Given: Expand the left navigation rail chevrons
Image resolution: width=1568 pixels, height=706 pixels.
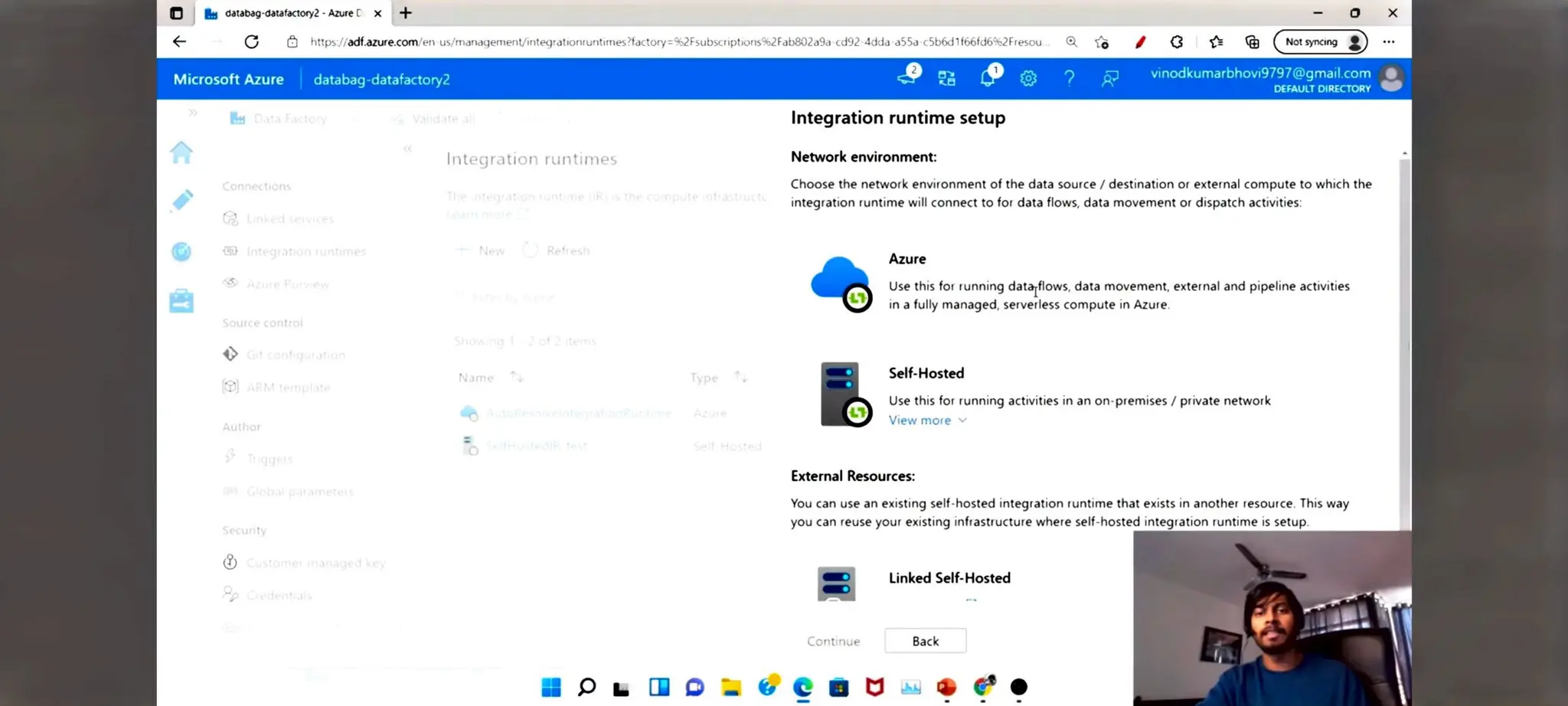Looking at the screenshot, I should tap(193, 113).
